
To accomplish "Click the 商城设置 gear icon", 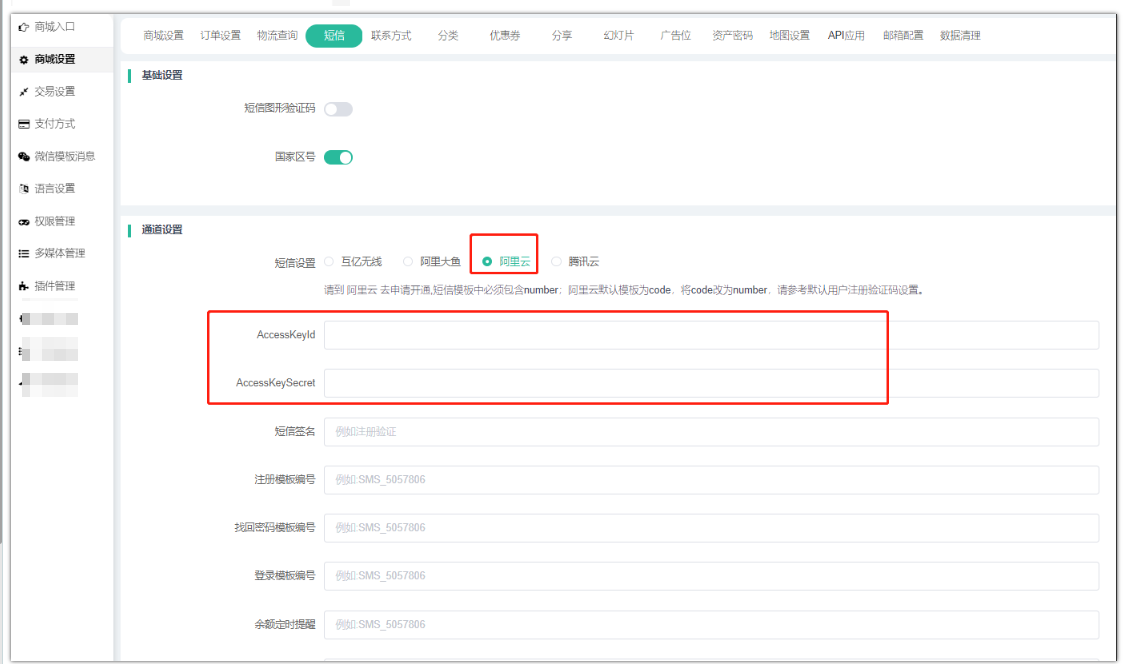I will tap(24, 60).
